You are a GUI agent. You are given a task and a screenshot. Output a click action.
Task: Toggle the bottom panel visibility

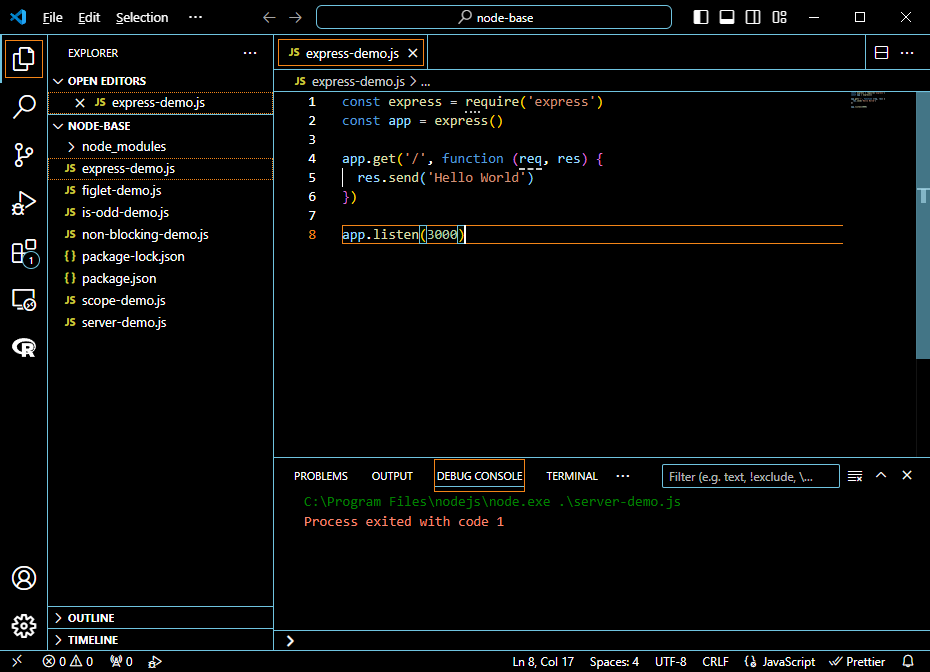point(727,17)
